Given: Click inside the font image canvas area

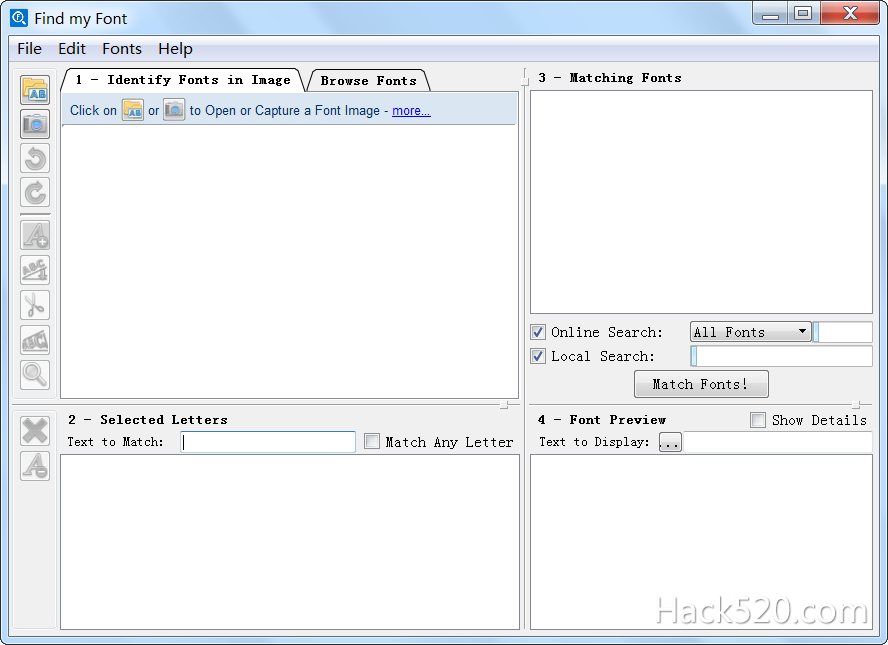Looking at the screenshot, I should pyautogui.click(x=289, y=262).
